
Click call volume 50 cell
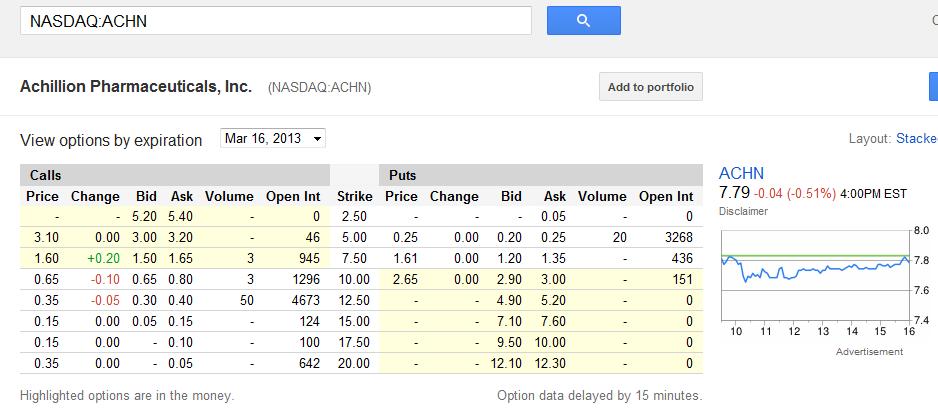pyautogui.click(x=246, y=300)
